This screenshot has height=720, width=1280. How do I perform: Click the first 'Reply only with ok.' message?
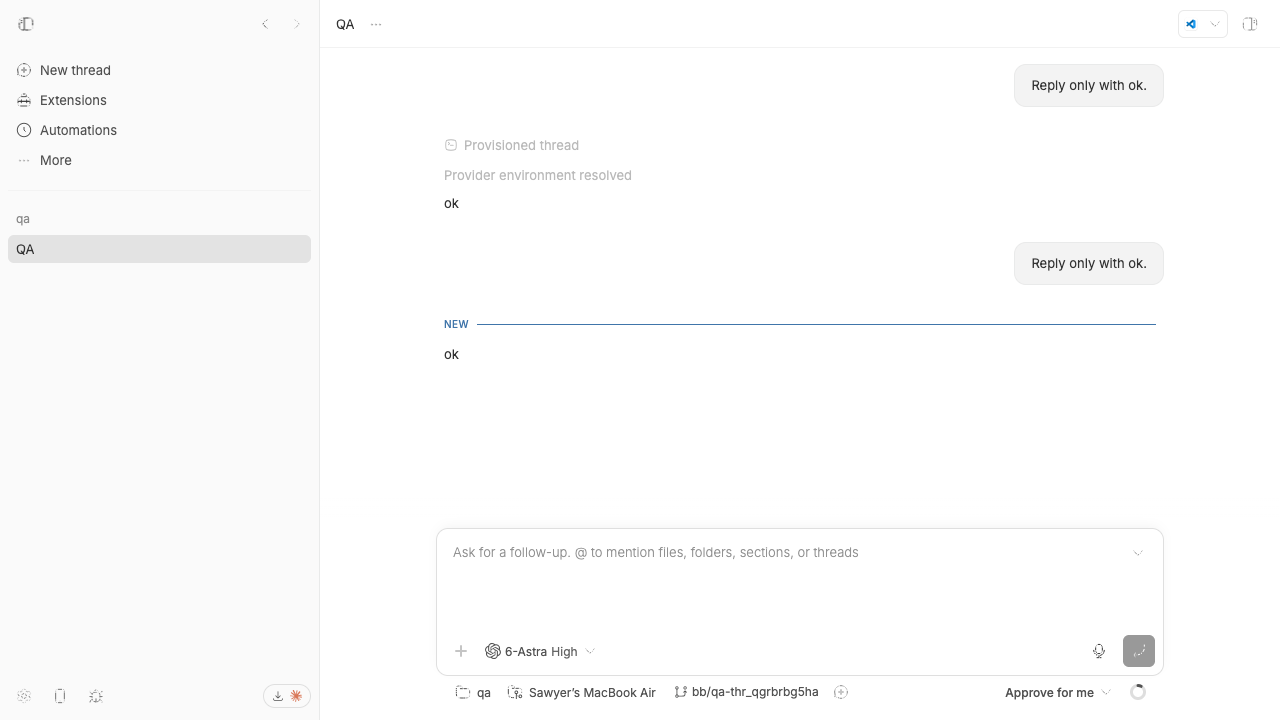point(1089,85)
